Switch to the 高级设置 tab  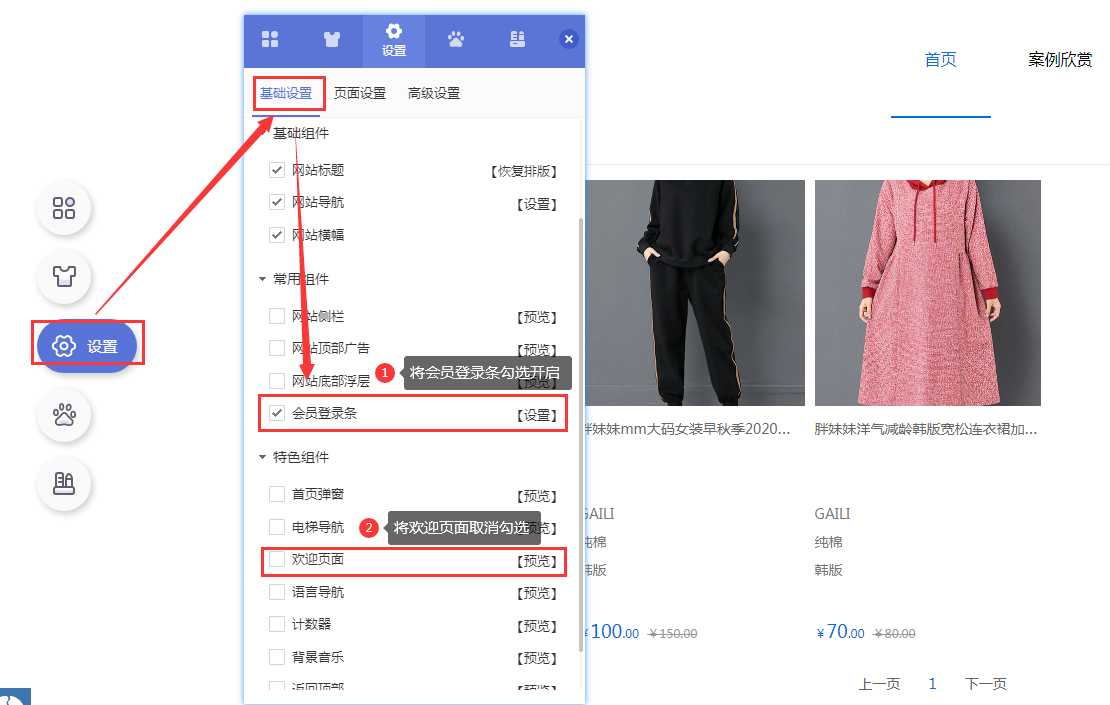point(434,93)
